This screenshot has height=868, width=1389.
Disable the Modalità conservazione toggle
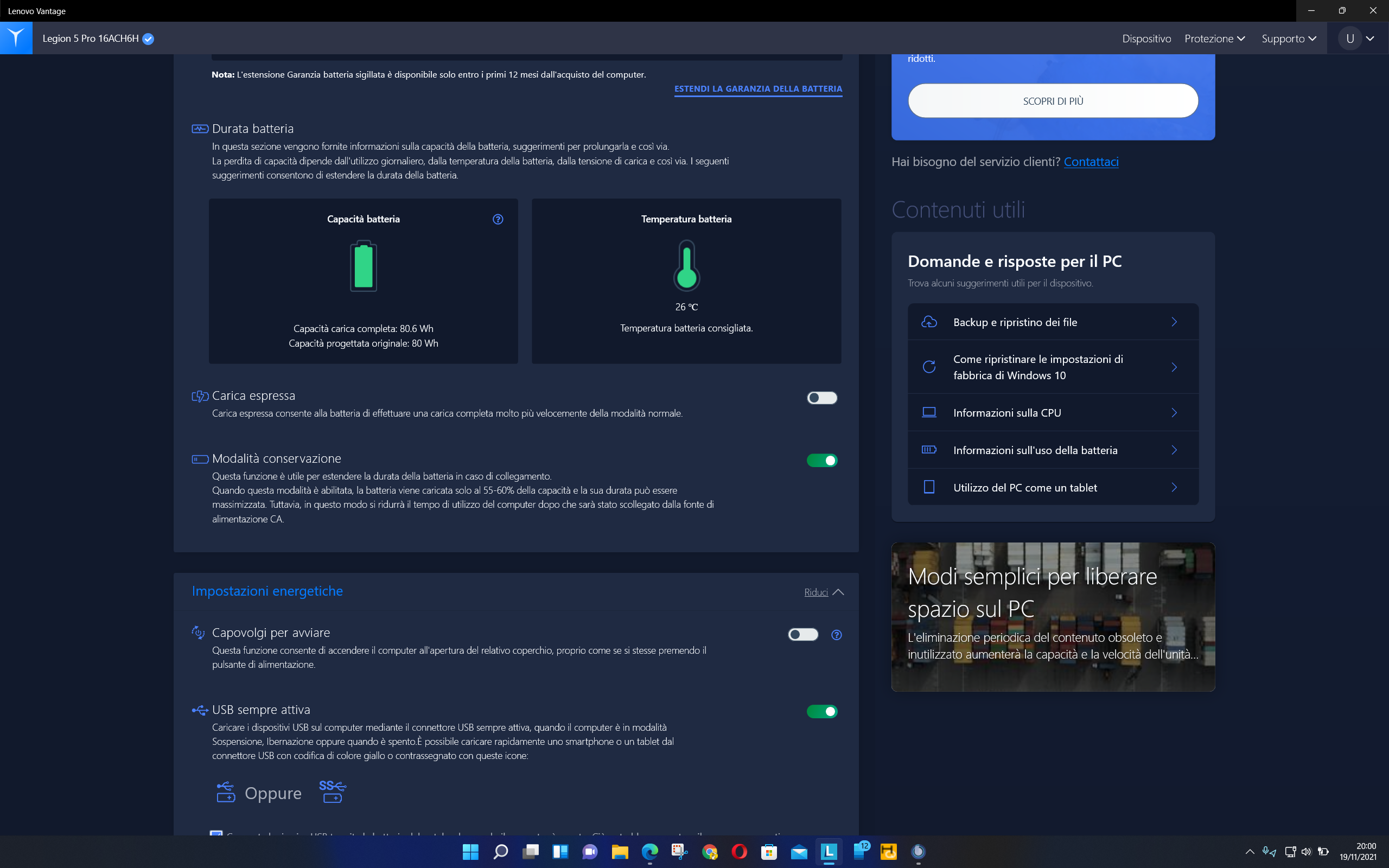click(822, 461)
